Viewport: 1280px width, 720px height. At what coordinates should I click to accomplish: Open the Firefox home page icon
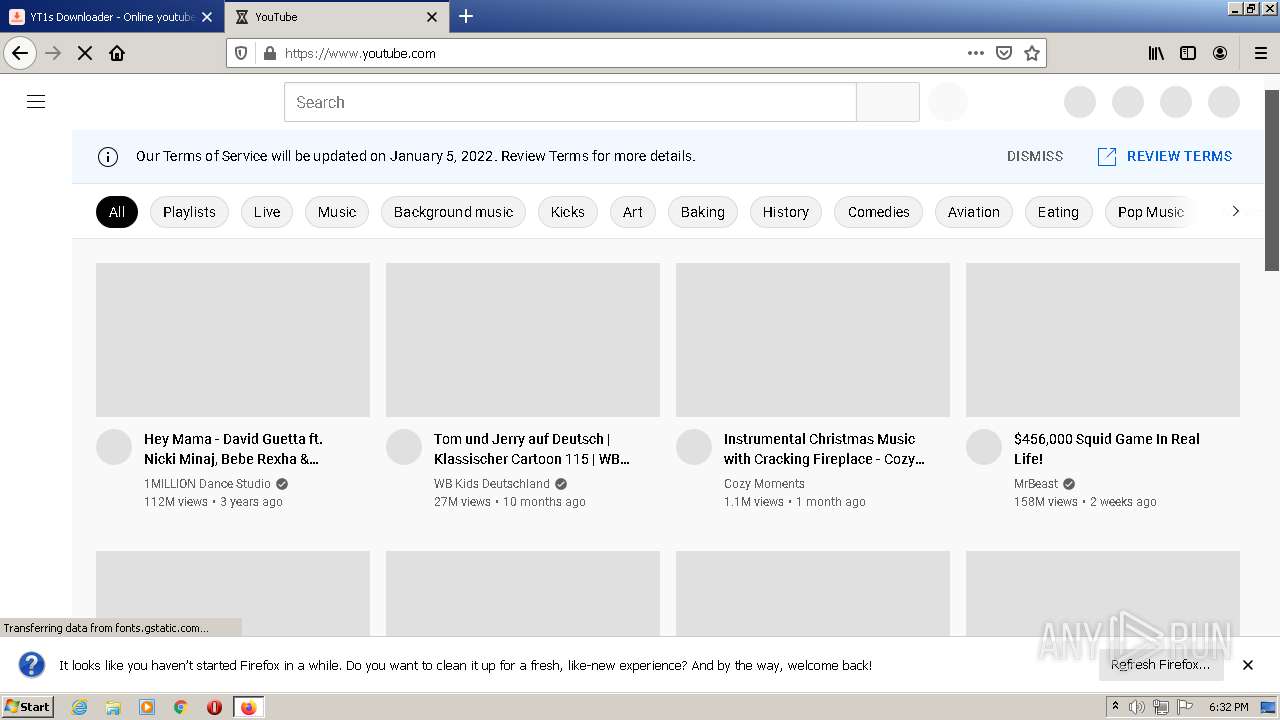pyautogui.click(x=117, y=53)
